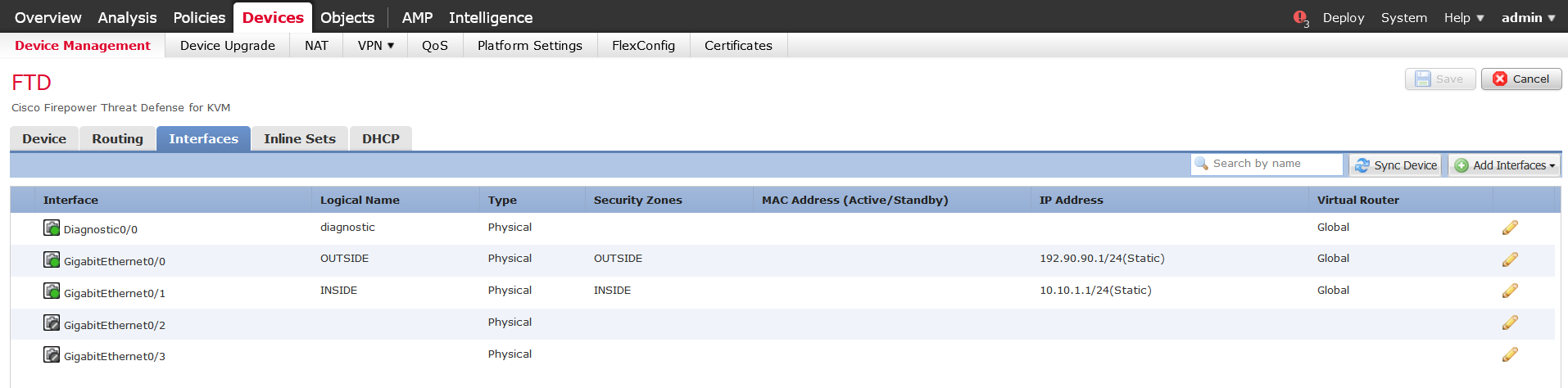Click IP address 10.10.1.1/24(Static)

(1095, 290)
